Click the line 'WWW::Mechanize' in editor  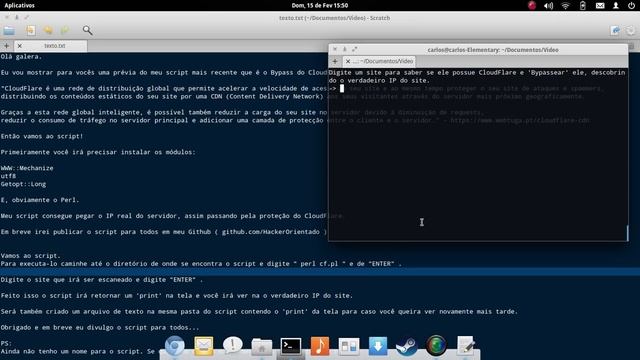27,168
